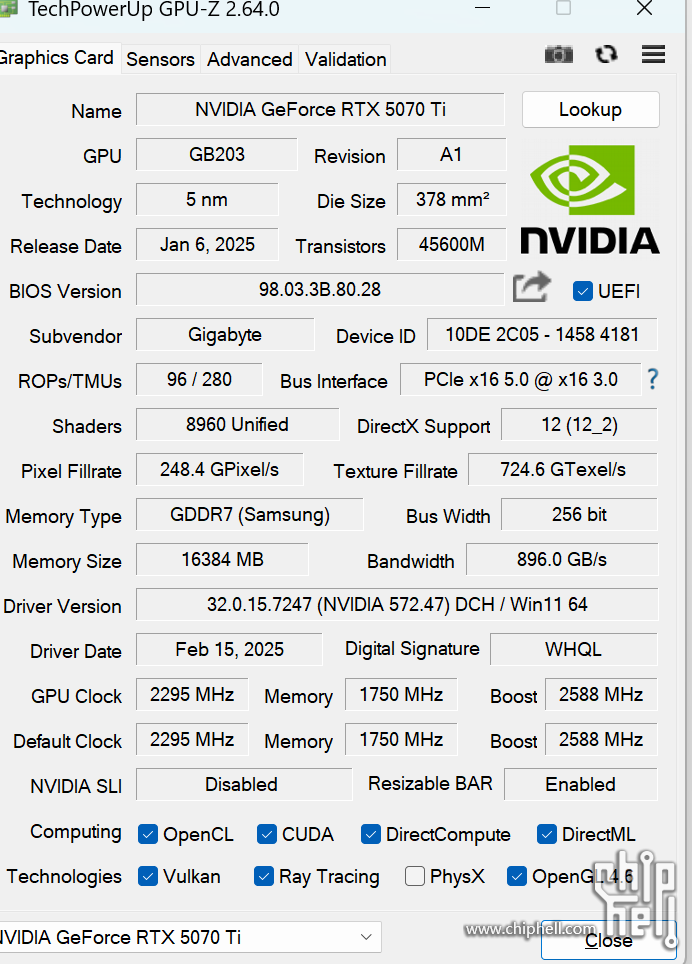Image resolution: width=692 pixels, height=964 pixels.
Task: Take a screenshot using the camera icon
Action: [559, 55]
